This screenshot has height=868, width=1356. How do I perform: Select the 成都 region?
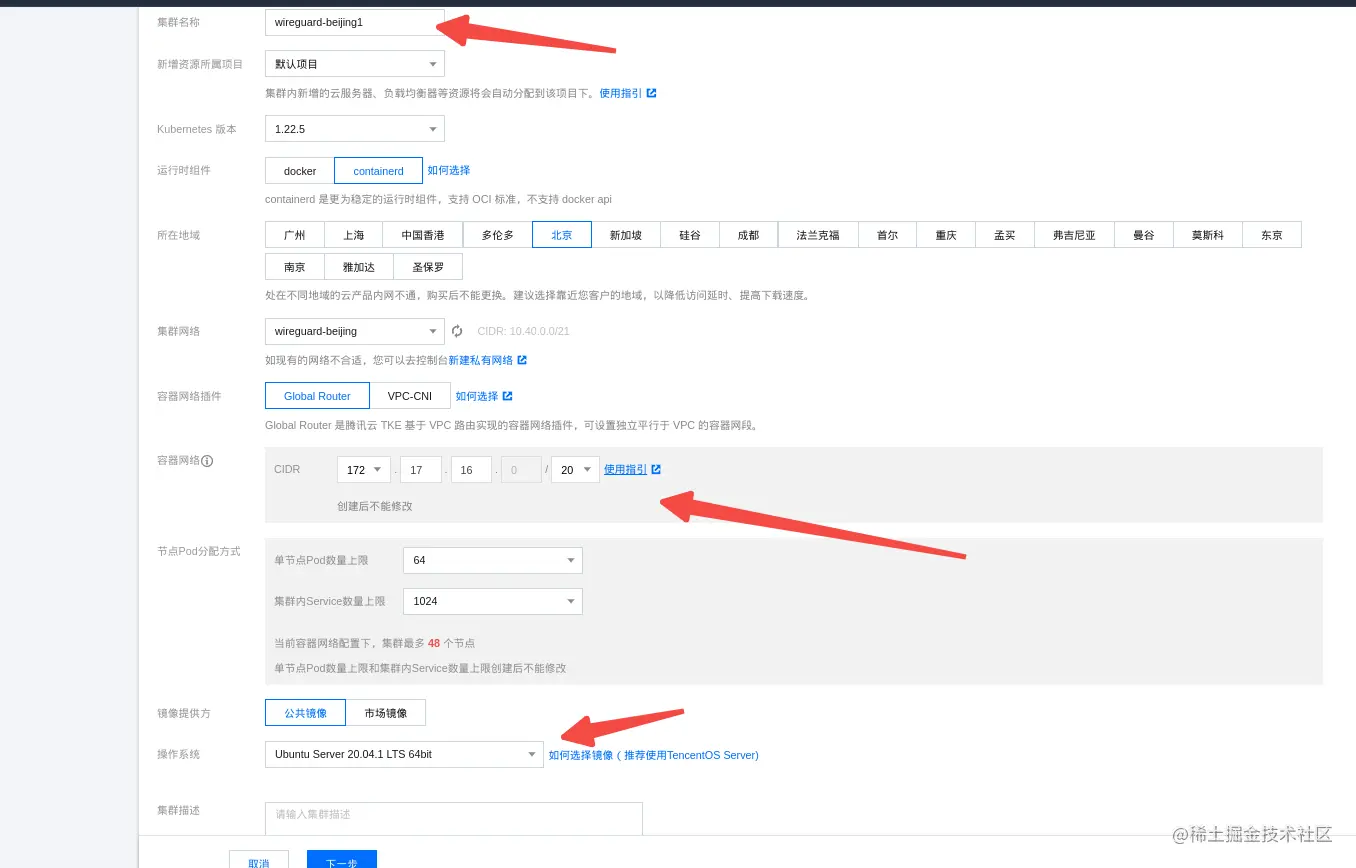coord(748,235)
